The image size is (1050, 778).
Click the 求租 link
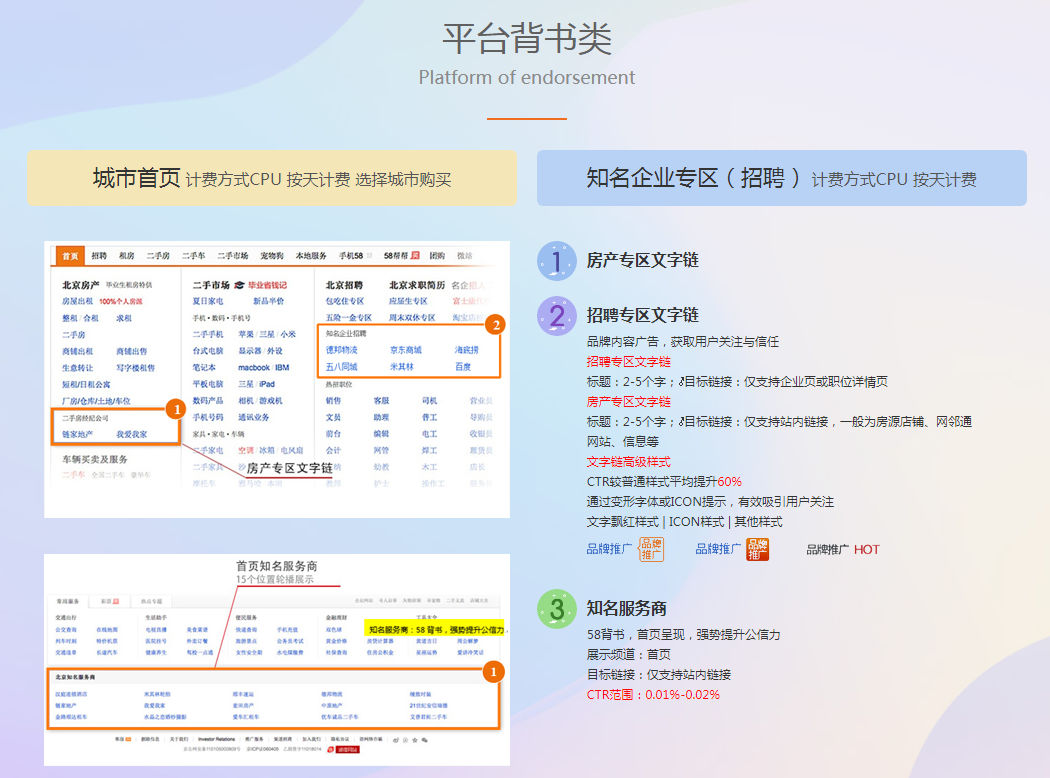(x=124, y=318)
